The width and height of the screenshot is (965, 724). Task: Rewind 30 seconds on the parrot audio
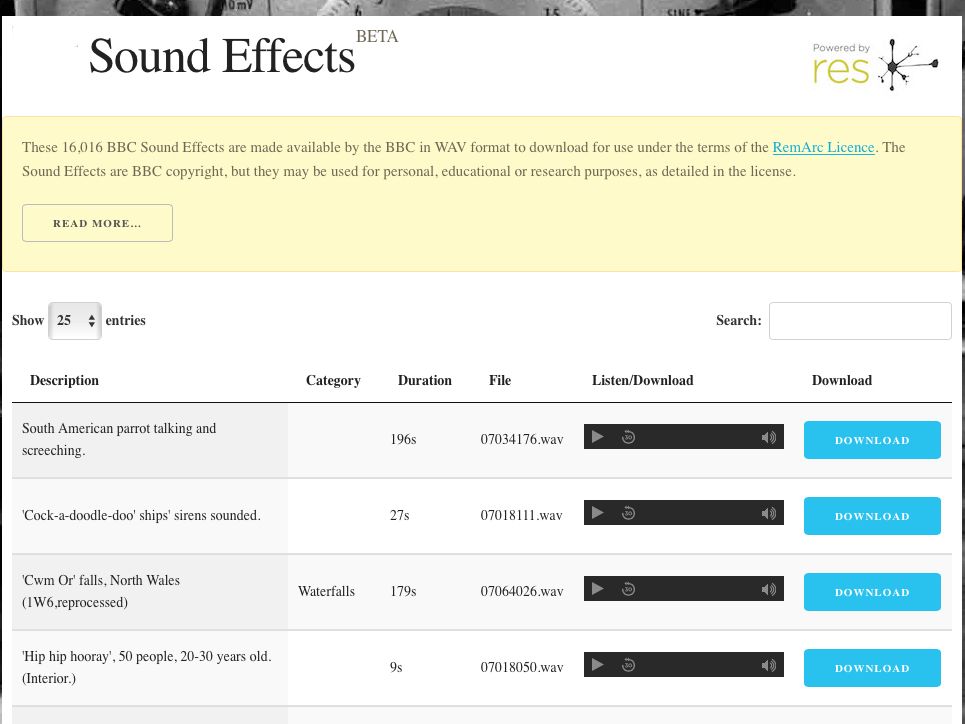pos(628,437)
